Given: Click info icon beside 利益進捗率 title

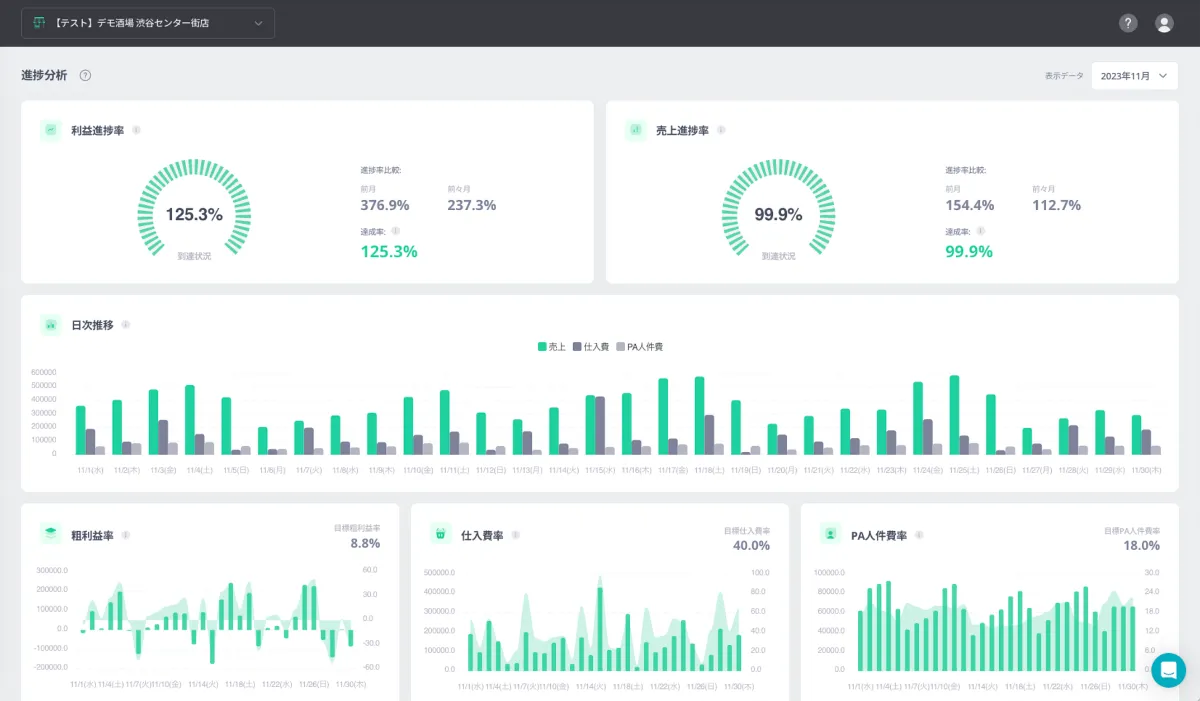Looking at the screenshot, I should click(136, 130).
